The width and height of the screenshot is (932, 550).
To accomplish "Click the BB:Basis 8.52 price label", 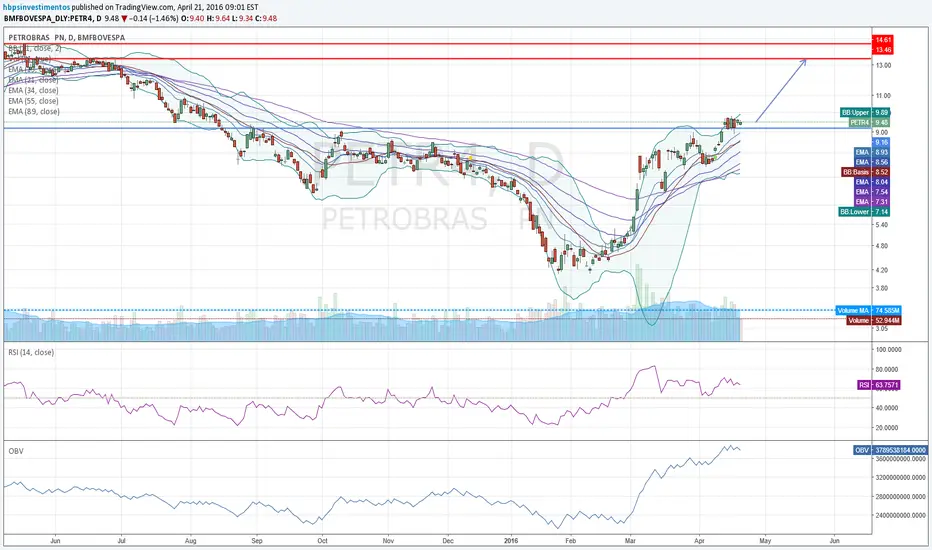I will click(865, 172).
